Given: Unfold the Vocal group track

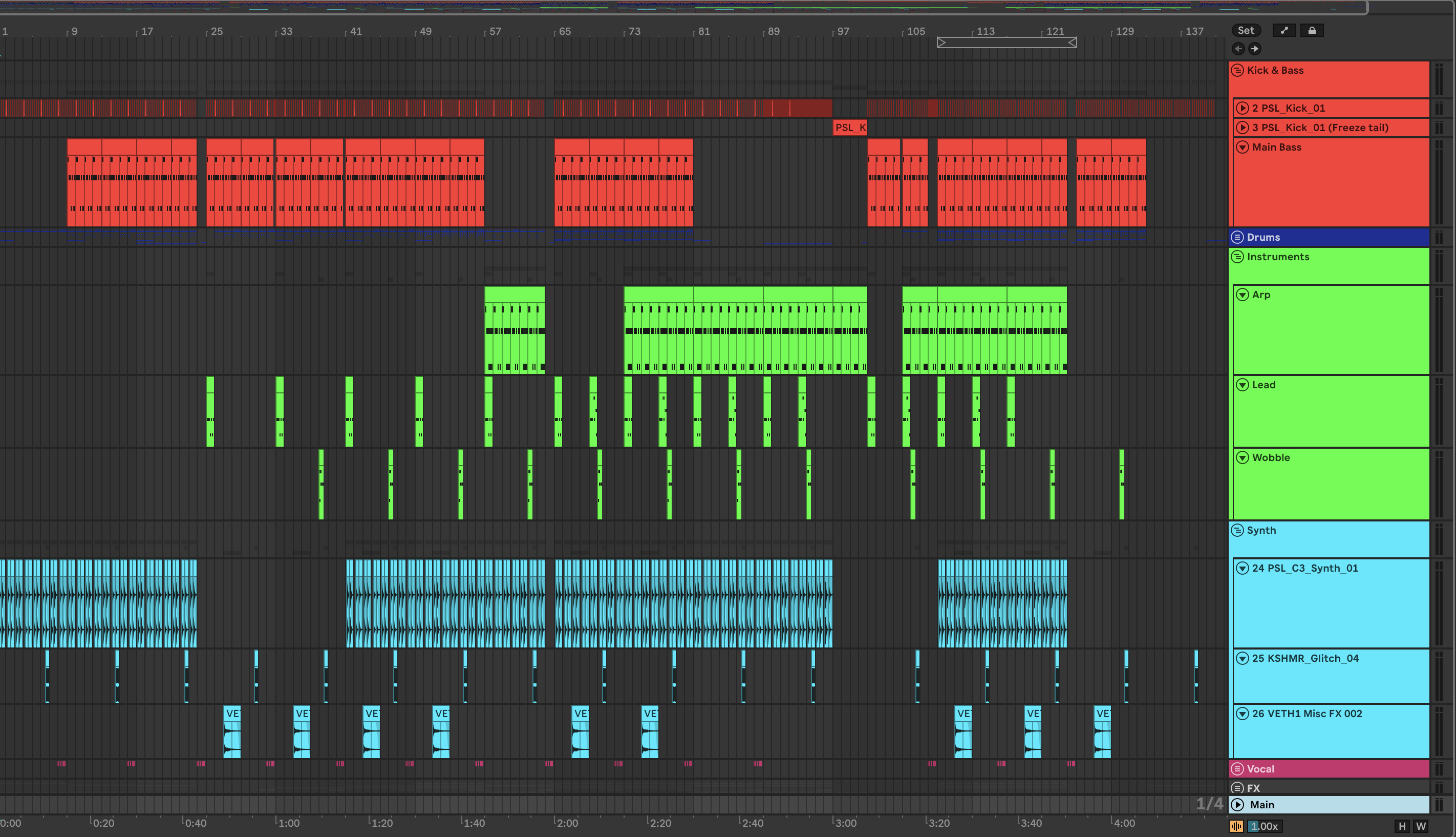Looking at the screenshot, I should tap(1238, 768).
